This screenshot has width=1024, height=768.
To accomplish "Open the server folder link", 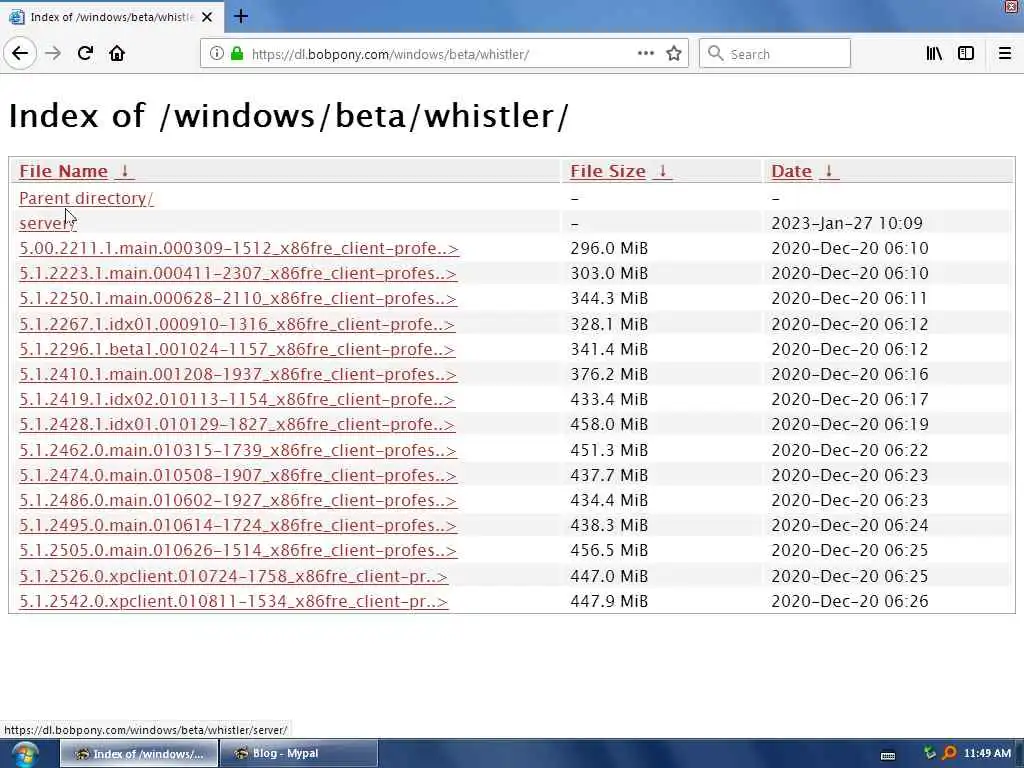I will click(47, 223).
